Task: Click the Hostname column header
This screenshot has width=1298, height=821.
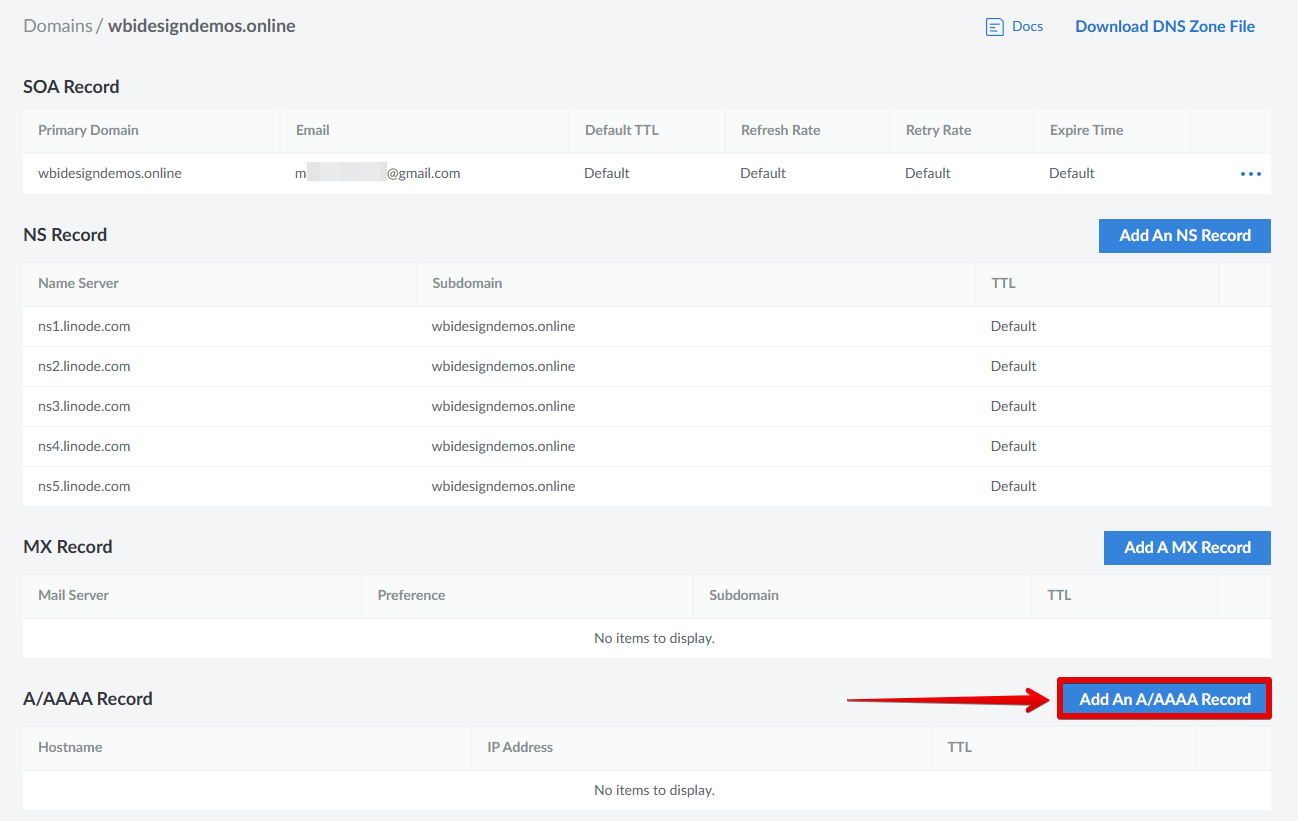Action: pos(70,747)
